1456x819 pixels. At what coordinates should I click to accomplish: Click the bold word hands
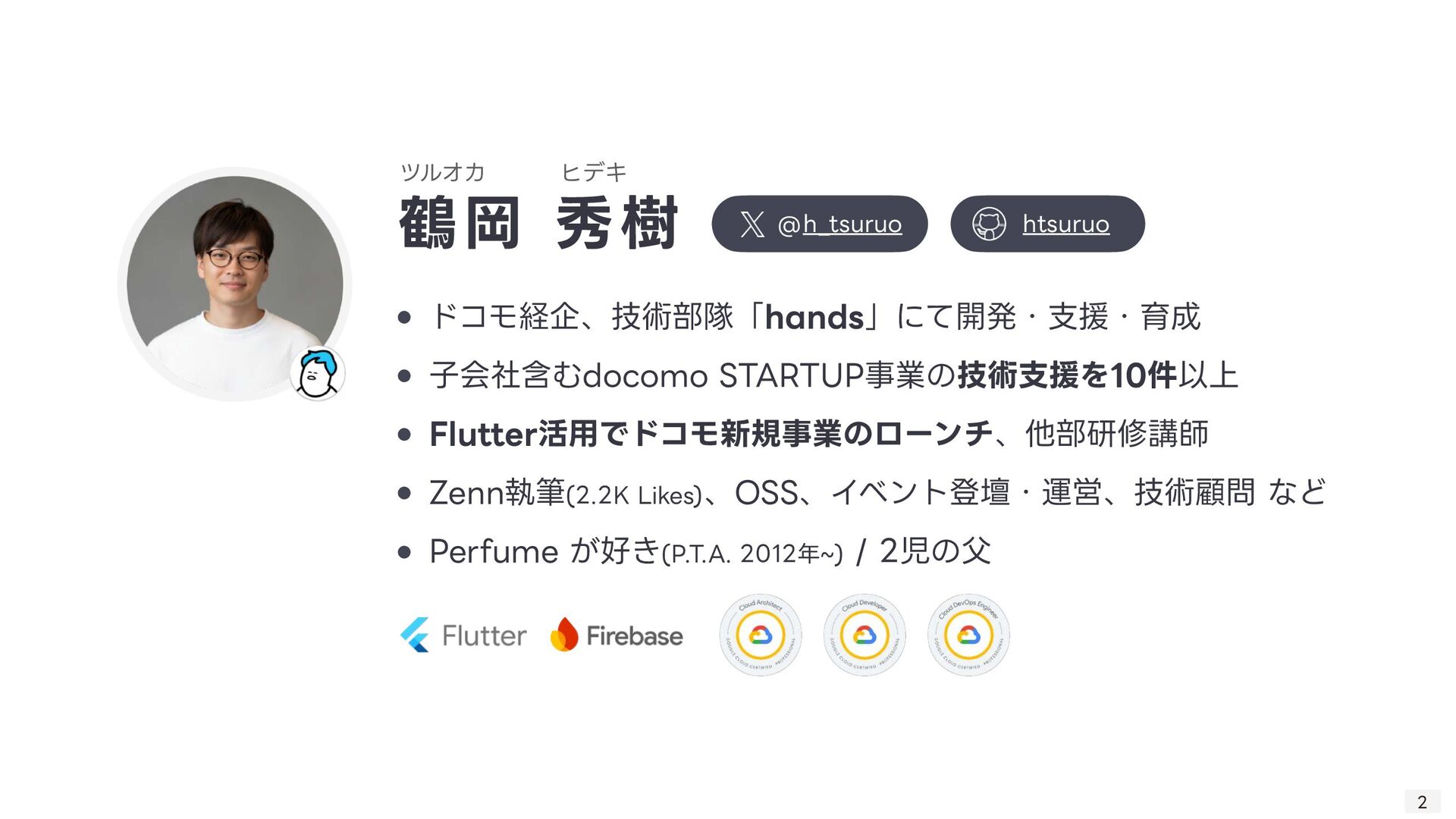click(814, 317)
